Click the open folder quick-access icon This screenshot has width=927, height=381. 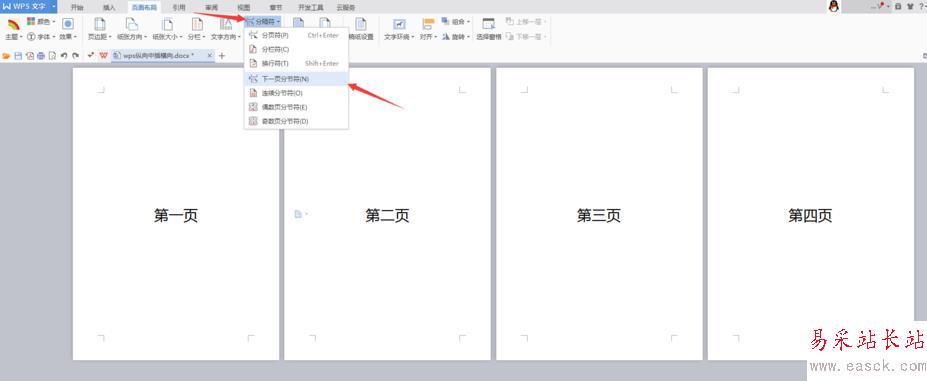point(7,56)
